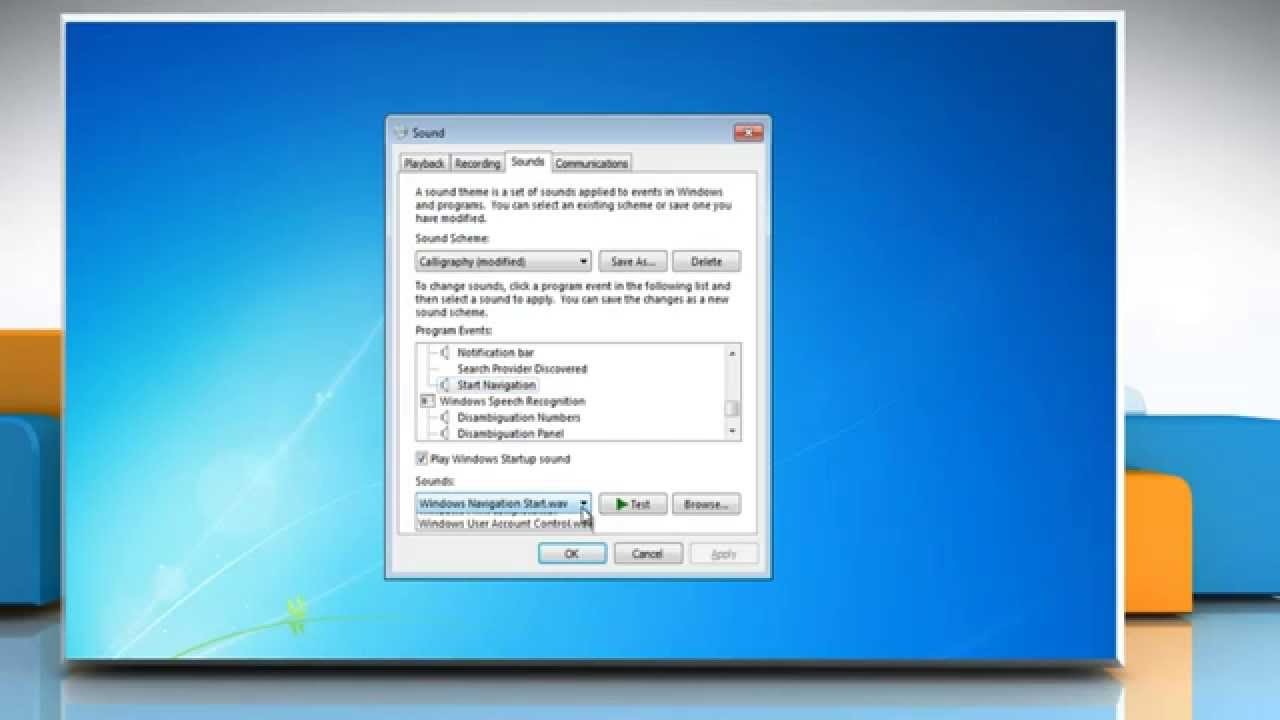Open the Sound Scheme dropdown showing Calligraphy (modified)
The height and width of the screenshot is (720, 1280).
[x=503, y=262]
